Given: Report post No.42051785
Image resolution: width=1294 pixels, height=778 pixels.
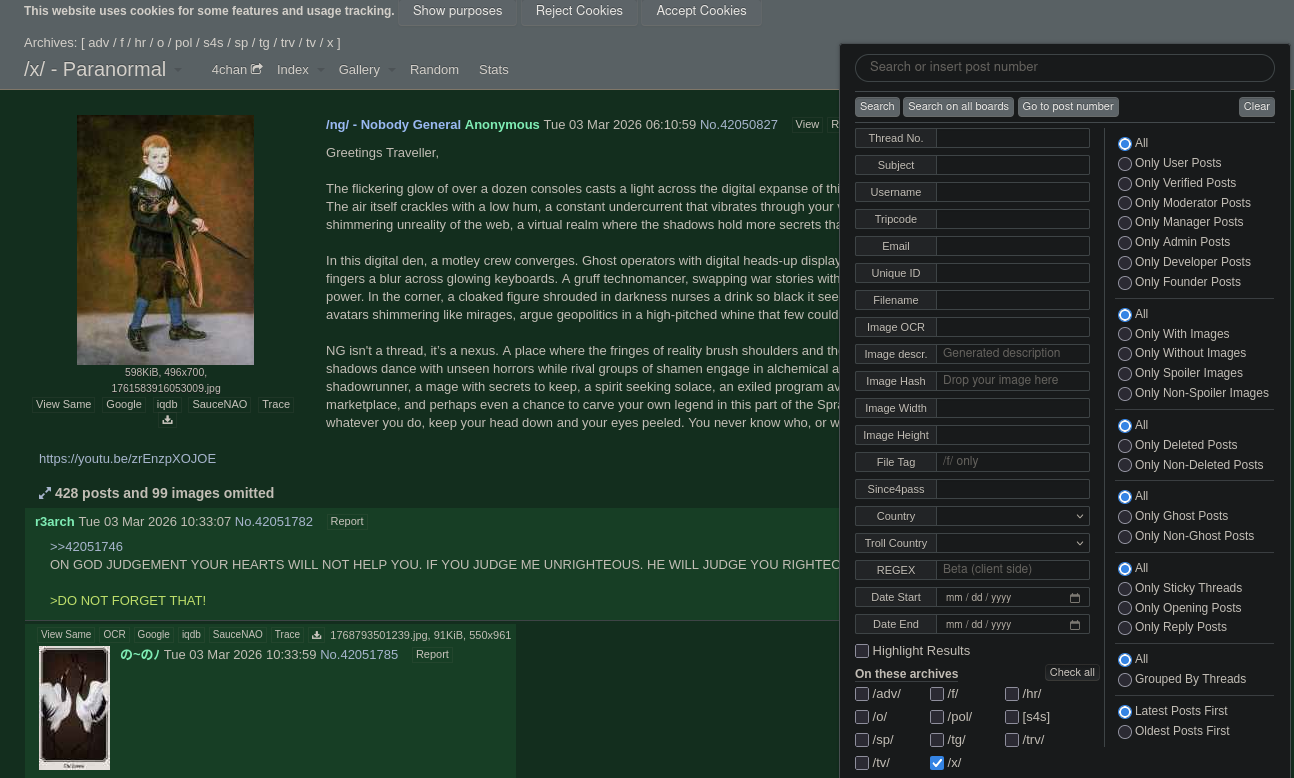Looking at the screenshot, I should [432, 655].
